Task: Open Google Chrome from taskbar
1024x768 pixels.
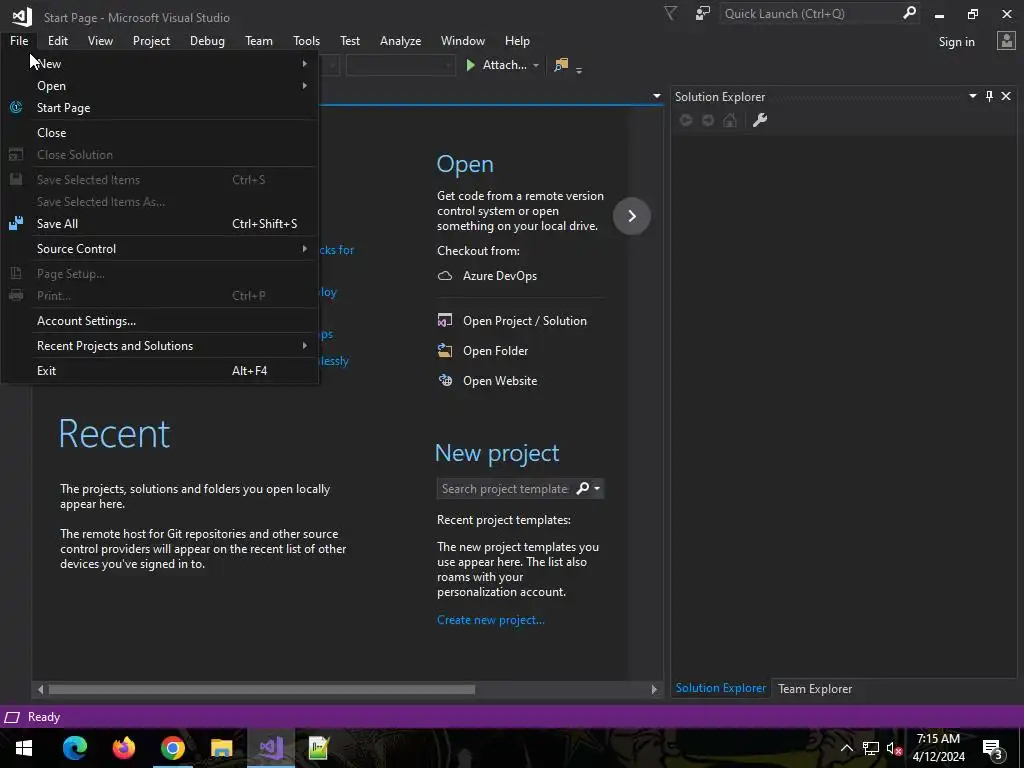Action: pos(172,748)
